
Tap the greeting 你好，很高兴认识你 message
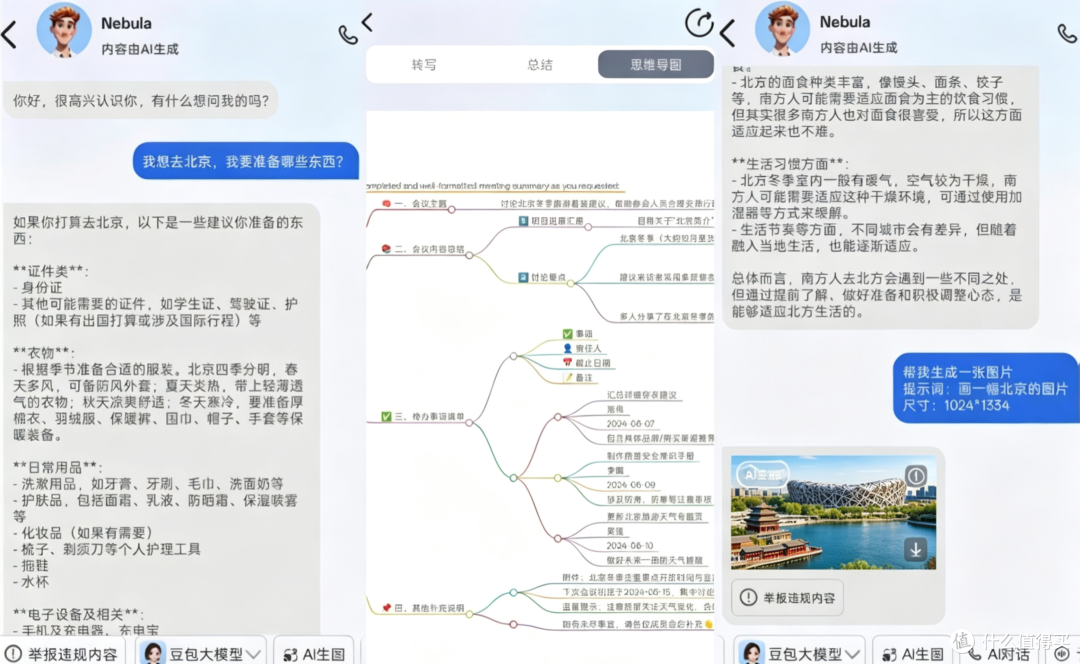(x=141, y=101)
